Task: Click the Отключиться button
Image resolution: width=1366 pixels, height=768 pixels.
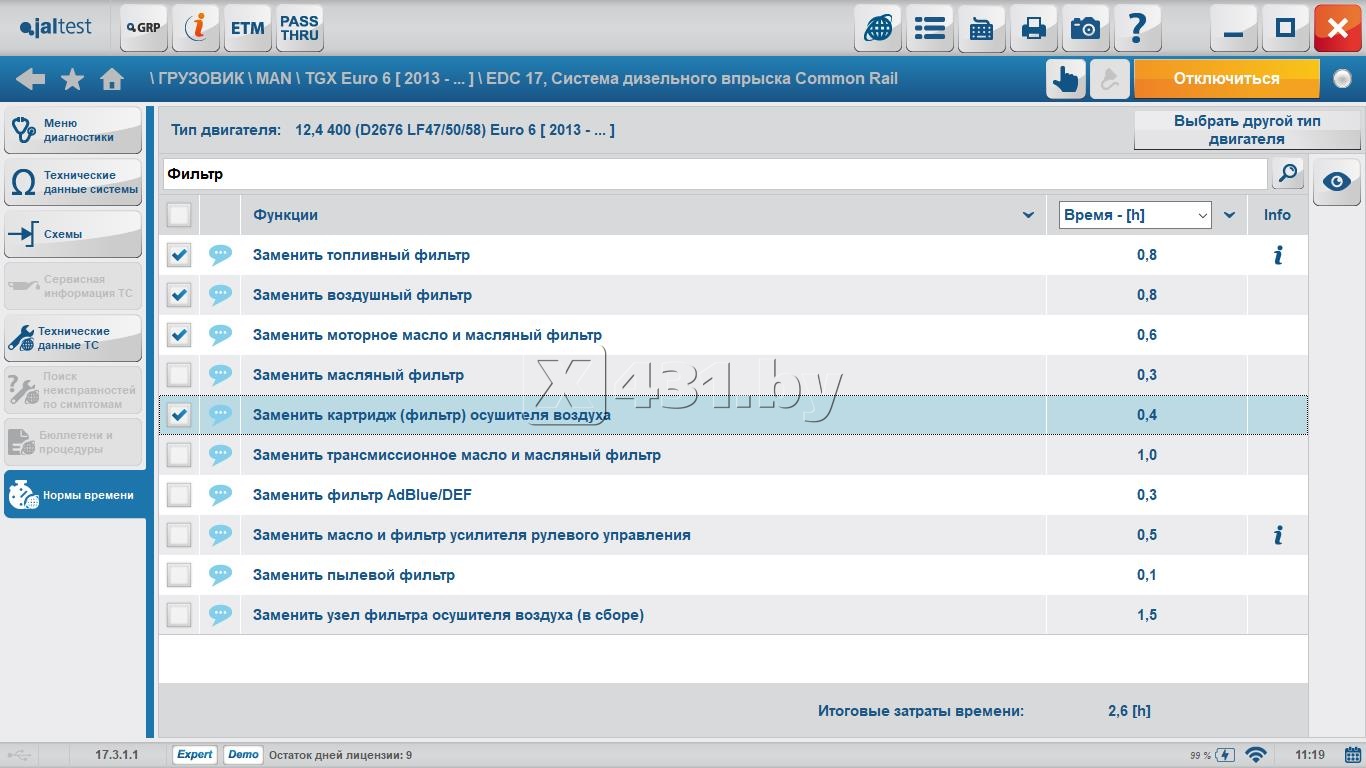Action: (1226, 79)
